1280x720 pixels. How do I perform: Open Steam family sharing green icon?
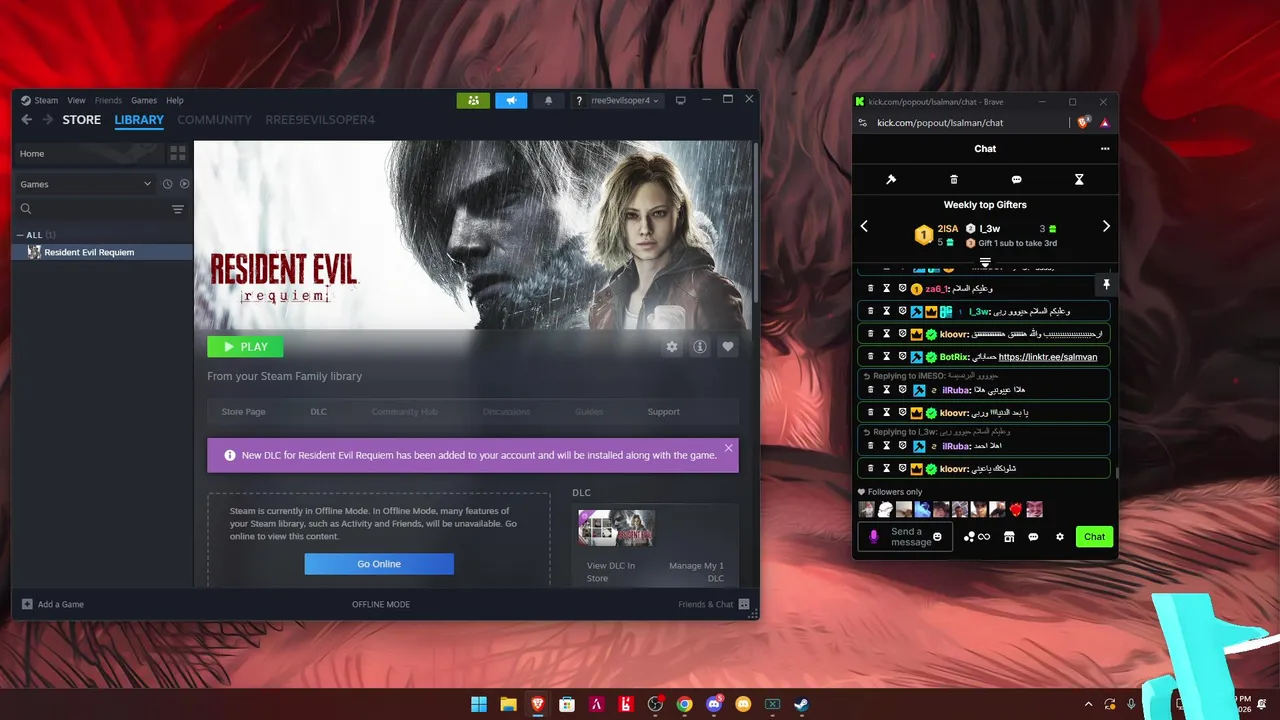coord(473,100)
